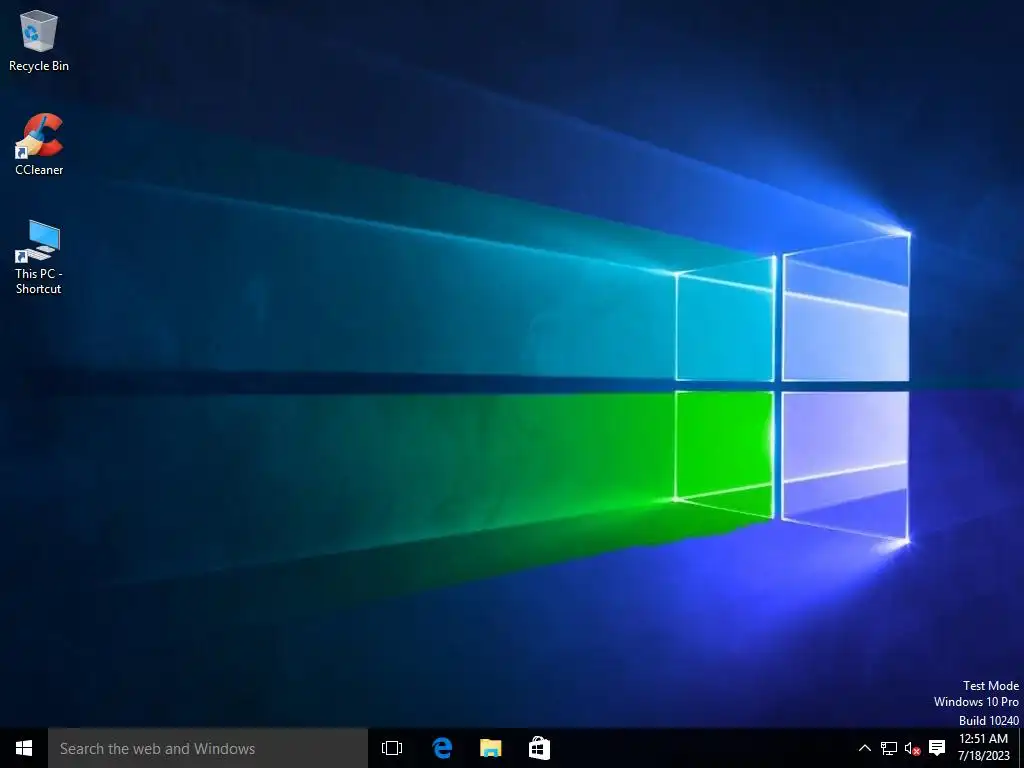Image resolution: width=1024 pixels, height=768 pixels.
Task: Select the CCleaner desktop shortcut
Action: [39, 144]
